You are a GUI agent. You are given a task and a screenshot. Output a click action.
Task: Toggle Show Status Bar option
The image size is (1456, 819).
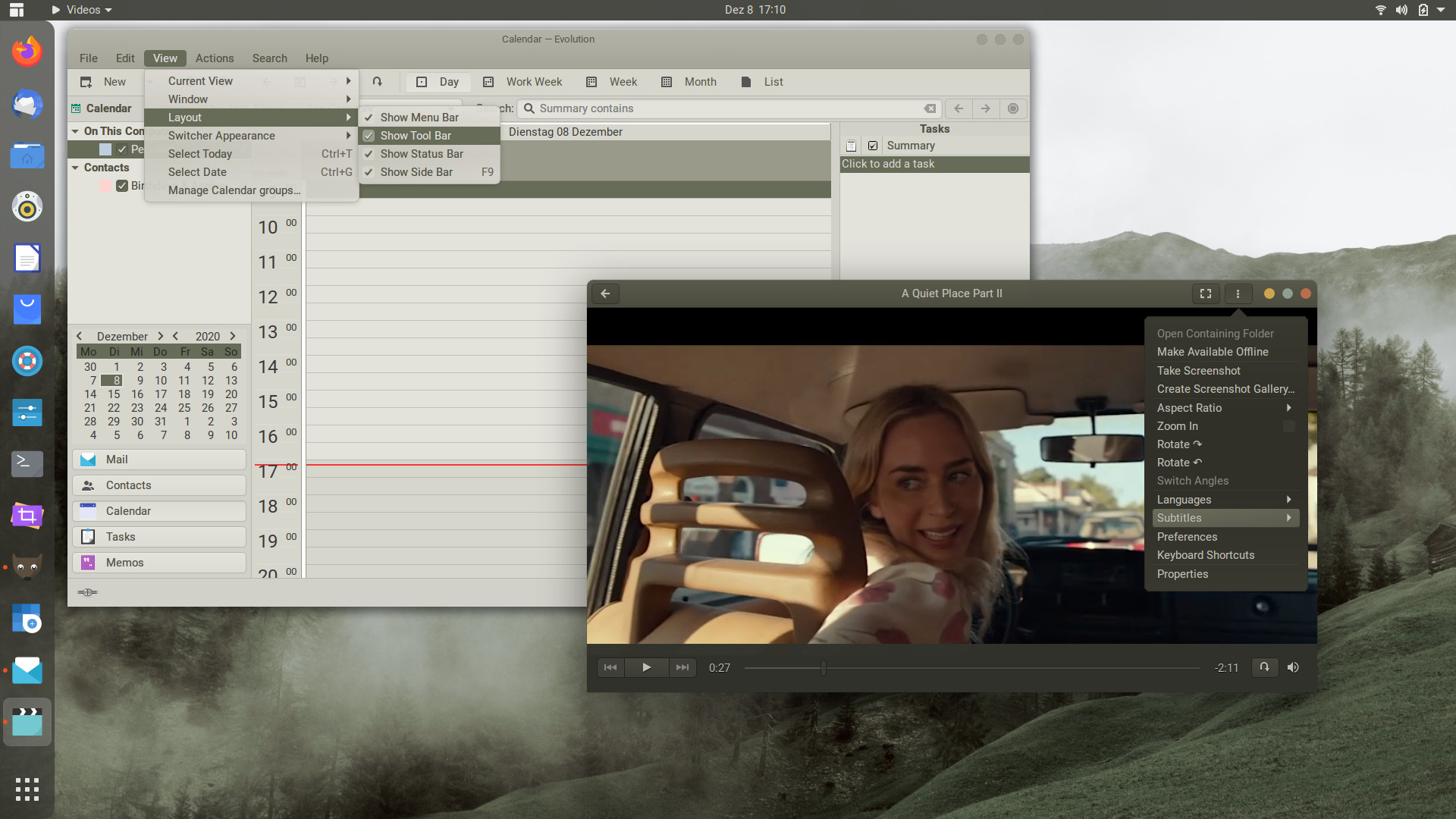[x=429, y=154]
